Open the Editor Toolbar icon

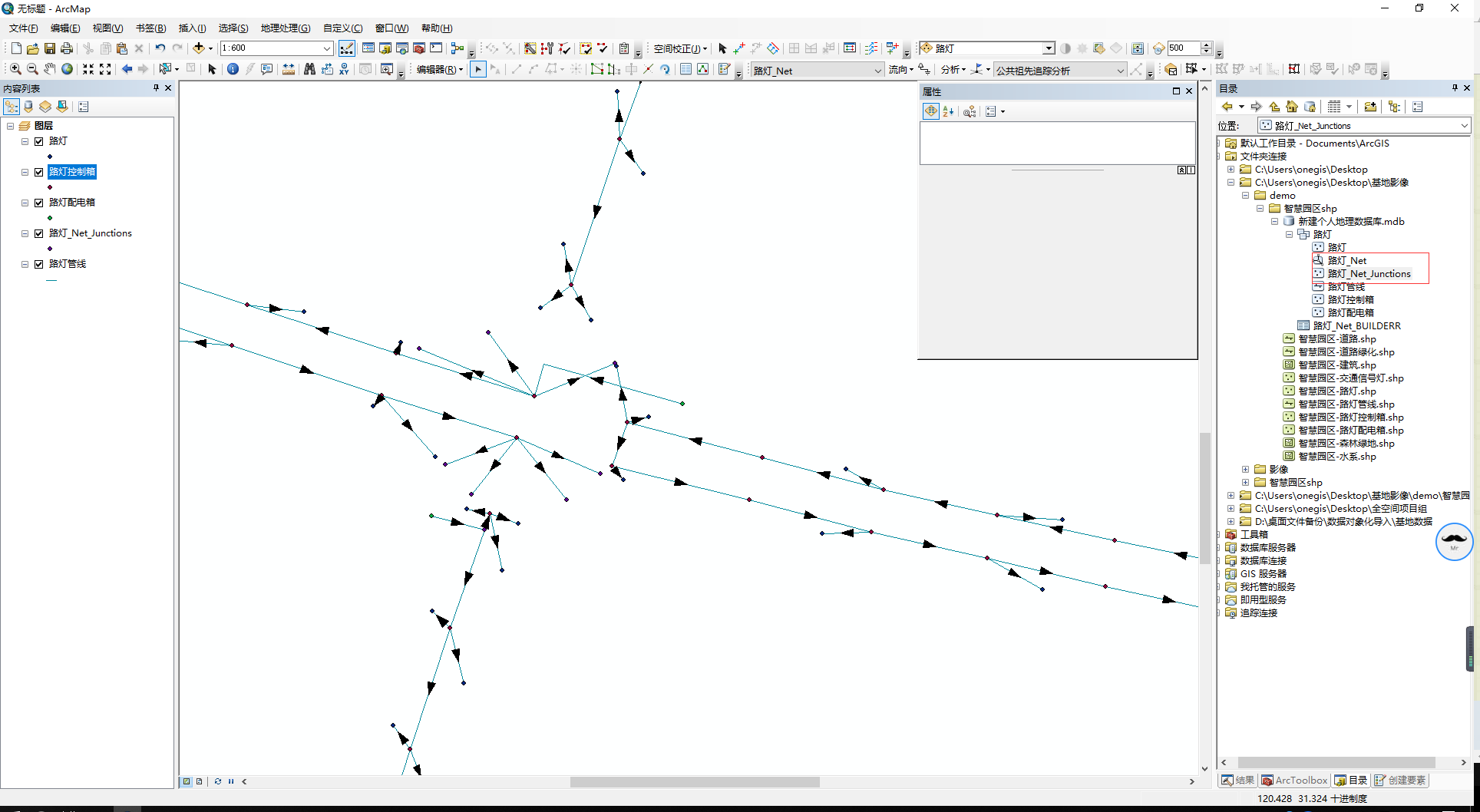tap(346, 48)
